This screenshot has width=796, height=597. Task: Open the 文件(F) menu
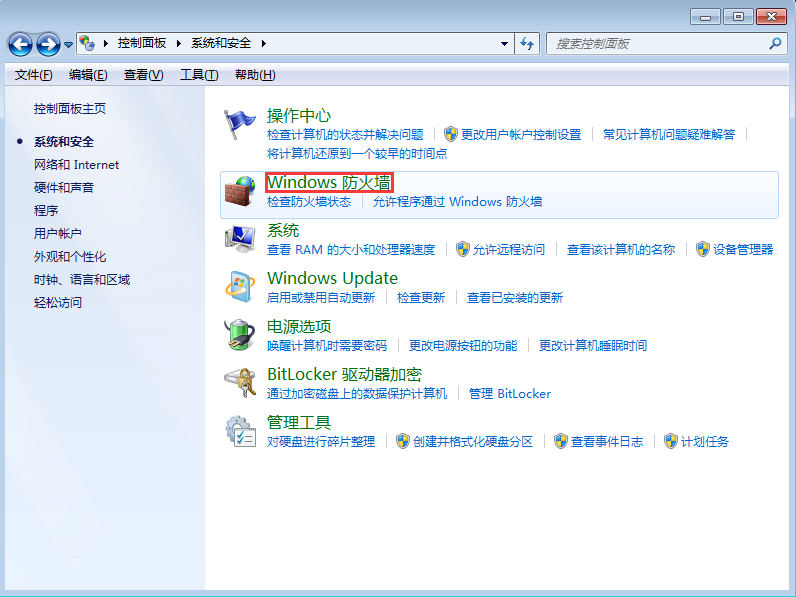(x=34, y=75)
